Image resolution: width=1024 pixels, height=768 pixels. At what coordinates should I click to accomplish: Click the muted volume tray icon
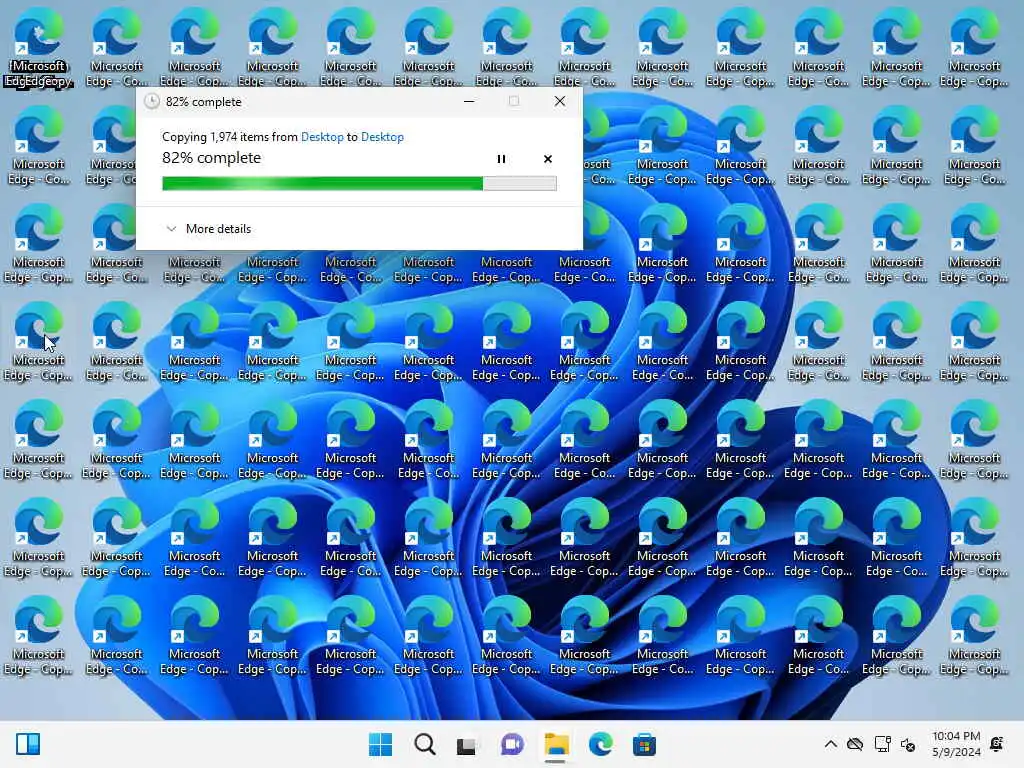908,744
